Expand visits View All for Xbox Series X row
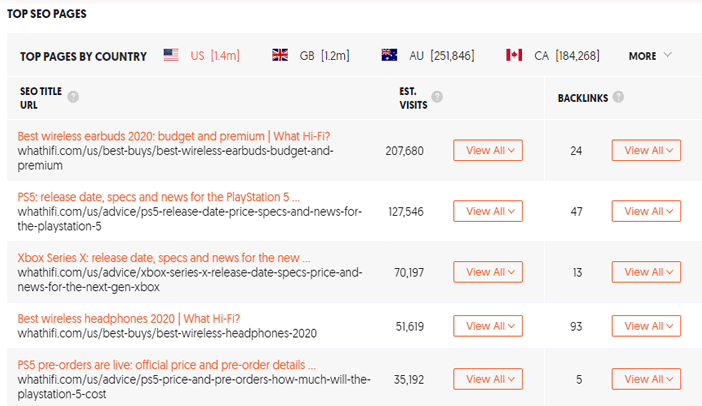Screen dimensions: 702x406 tap(488, 272)
